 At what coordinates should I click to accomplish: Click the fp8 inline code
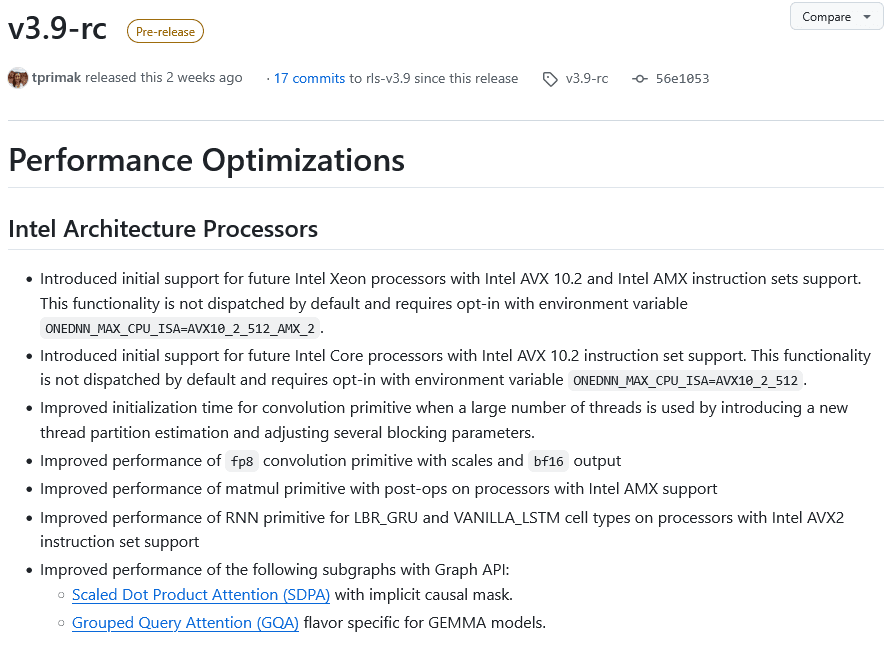pyautogui.click(x=240, y=461)
